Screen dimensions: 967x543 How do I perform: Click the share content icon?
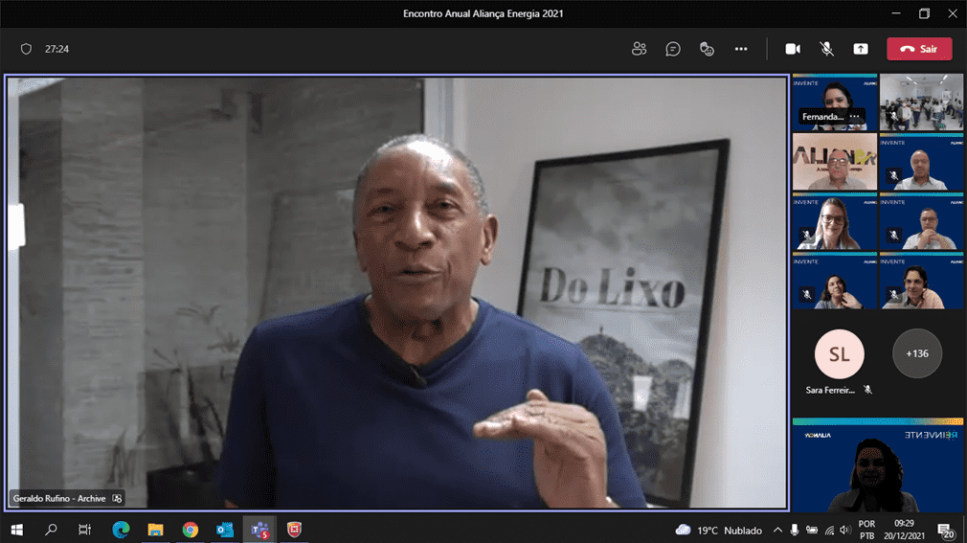click(x=860, y=49)
